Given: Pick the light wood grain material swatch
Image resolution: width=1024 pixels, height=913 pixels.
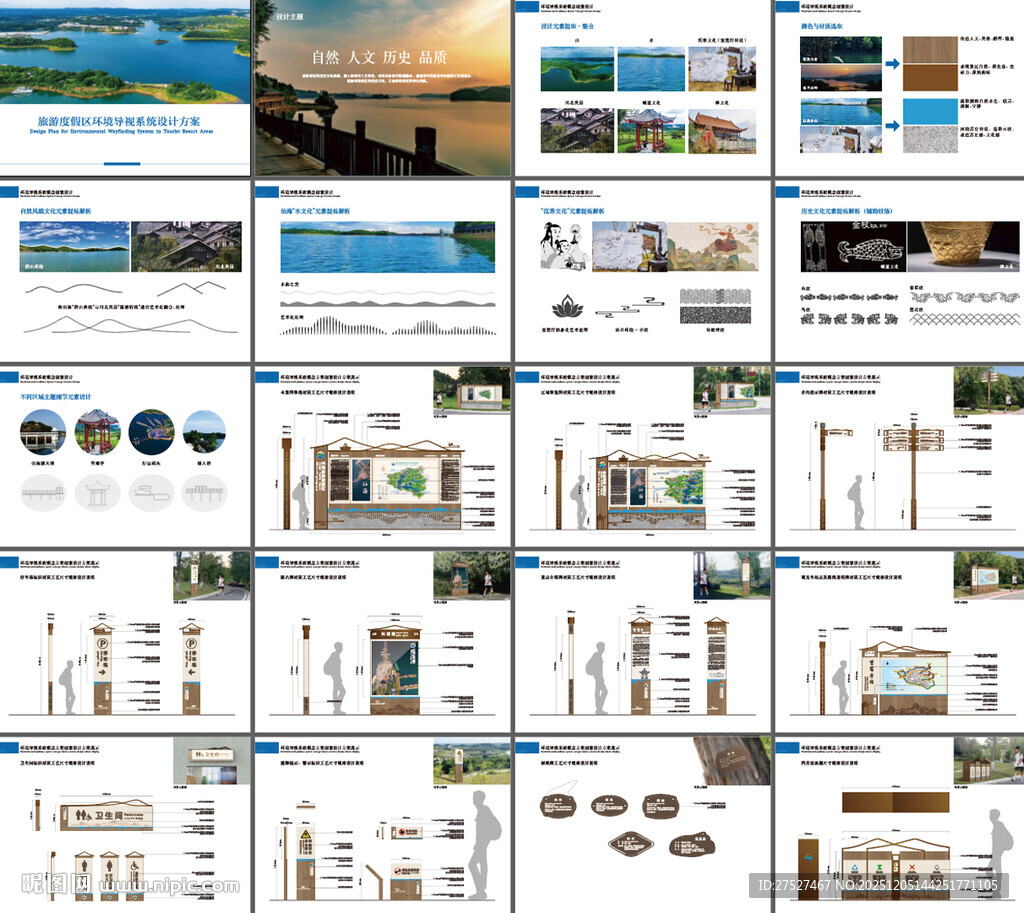Looking at the screenshot, I should pos(930,50).
